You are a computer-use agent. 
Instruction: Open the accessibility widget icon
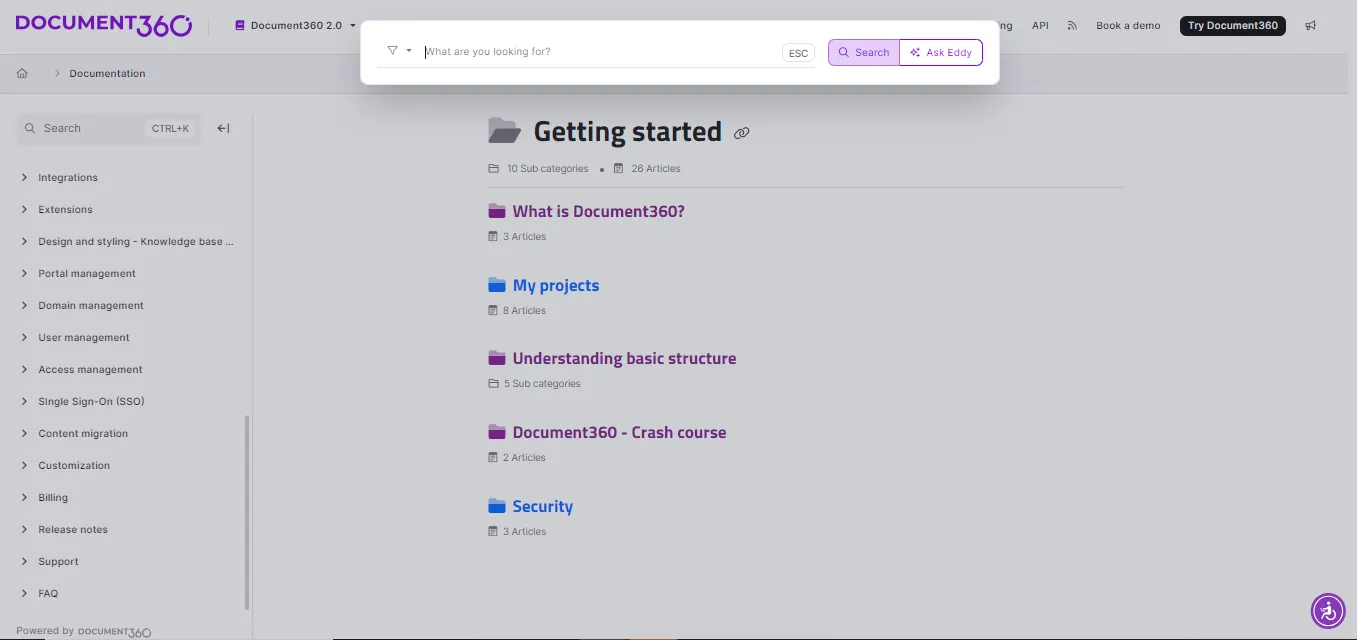click(x=1328, y=610)
